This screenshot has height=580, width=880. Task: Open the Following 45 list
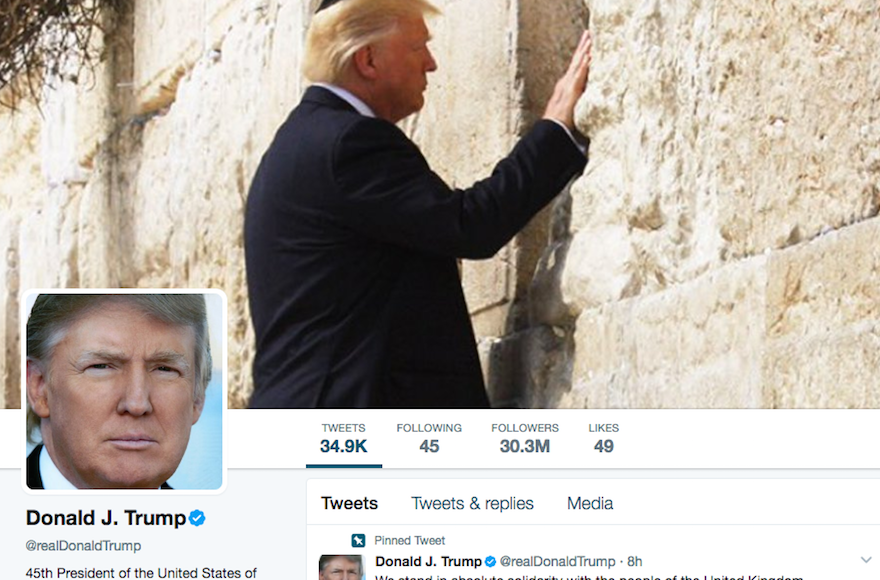[429, 439]
